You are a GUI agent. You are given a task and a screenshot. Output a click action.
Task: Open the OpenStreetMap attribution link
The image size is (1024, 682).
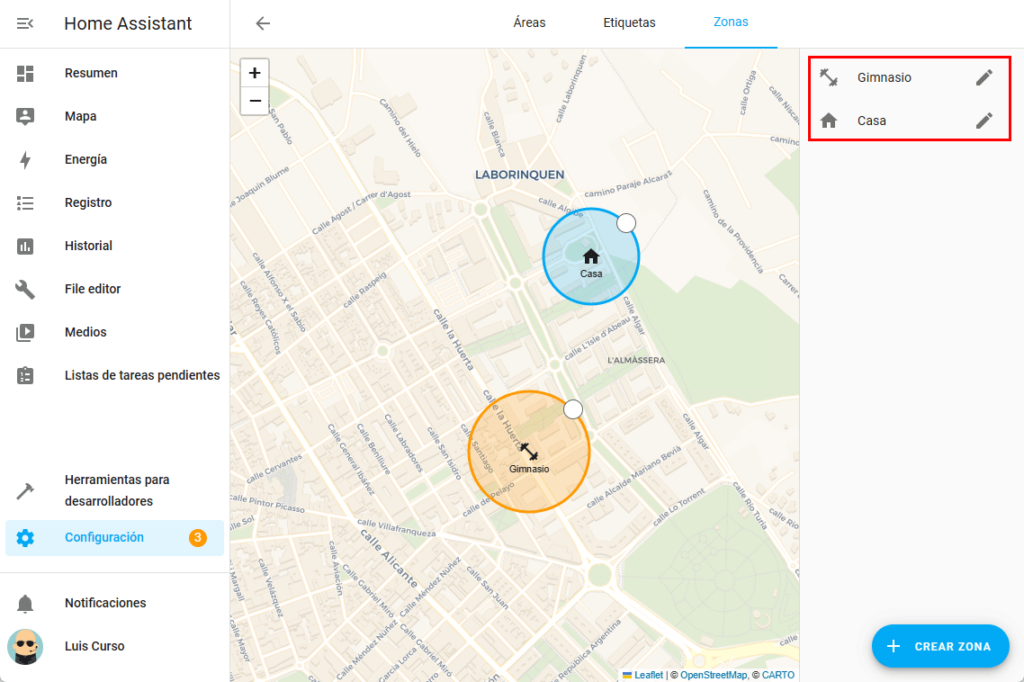(713, 675)
